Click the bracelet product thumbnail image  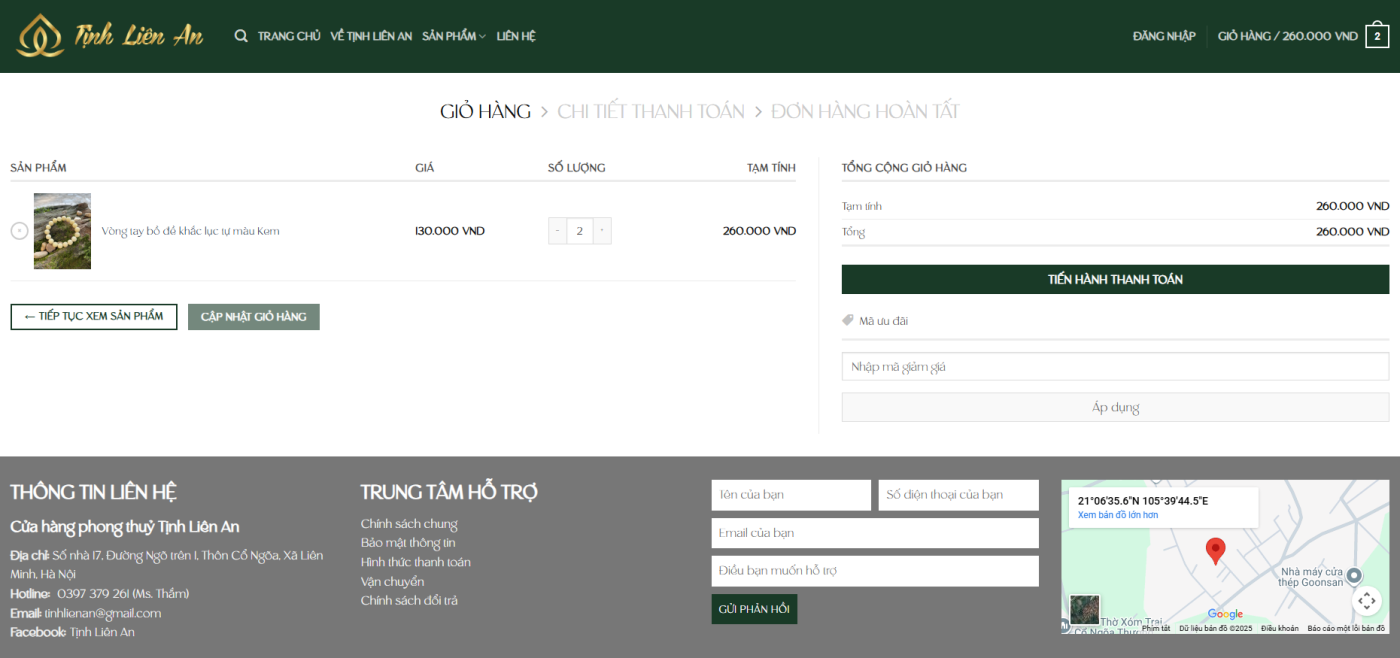tap(62, 231)
